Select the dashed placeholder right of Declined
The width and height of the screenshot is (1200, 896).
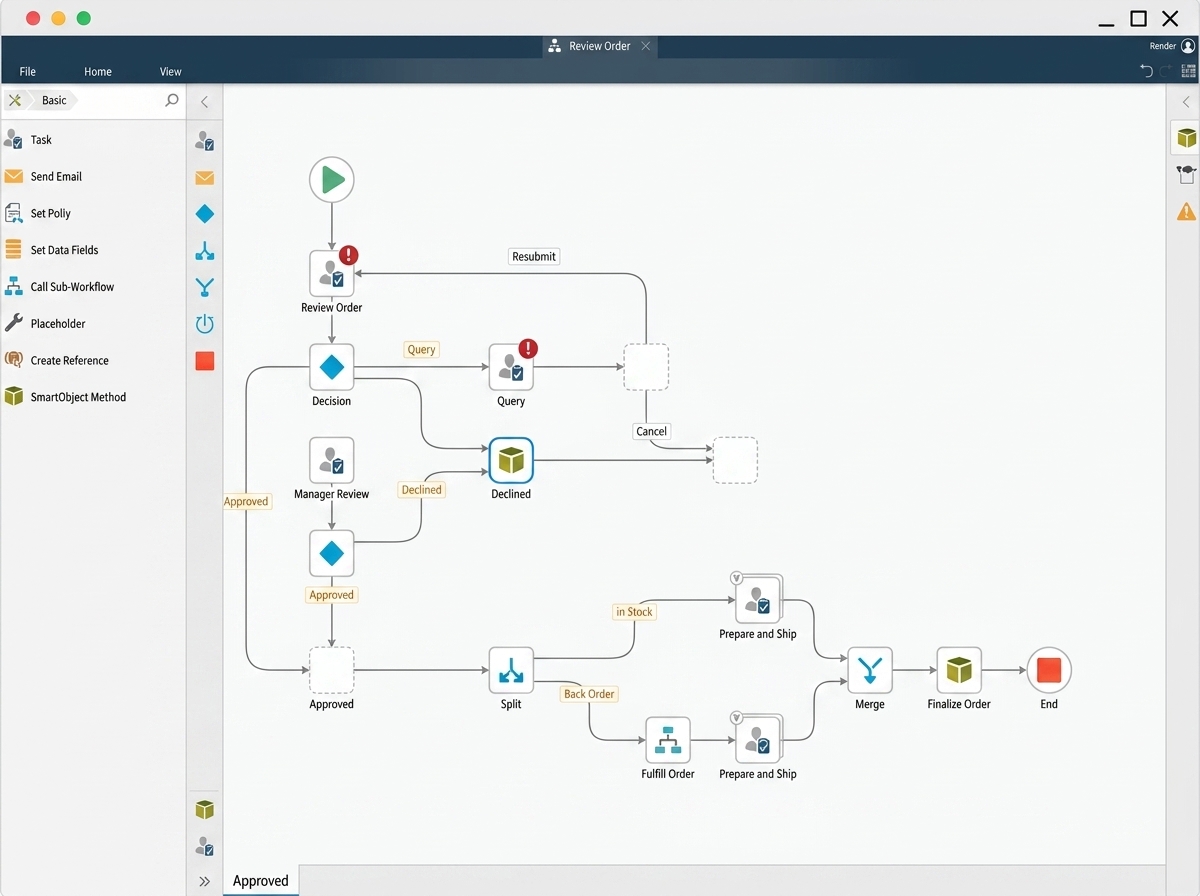click(x=735, y=460)
